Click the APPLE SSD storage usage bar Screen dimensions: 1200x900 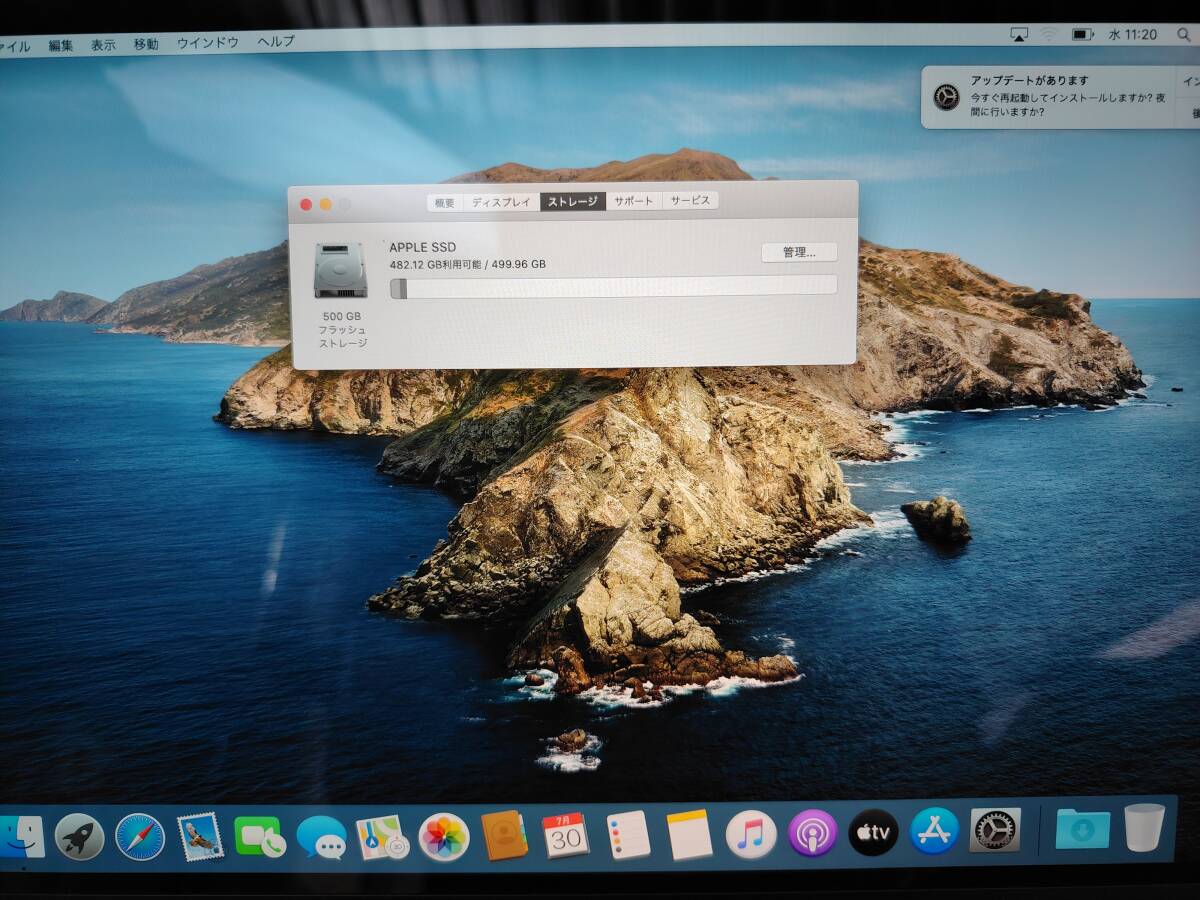(x=613, y=287)
